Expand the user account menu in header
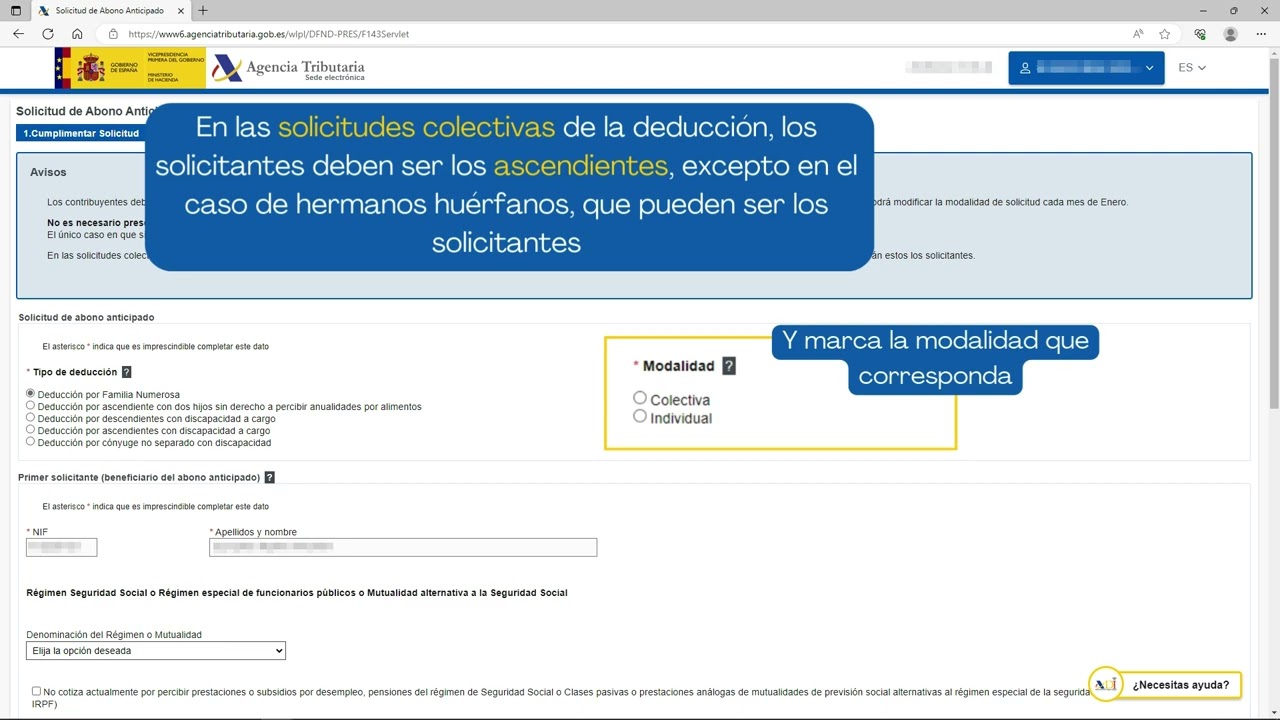This screenshot has width=1280, height=720. click(1086, 68)
